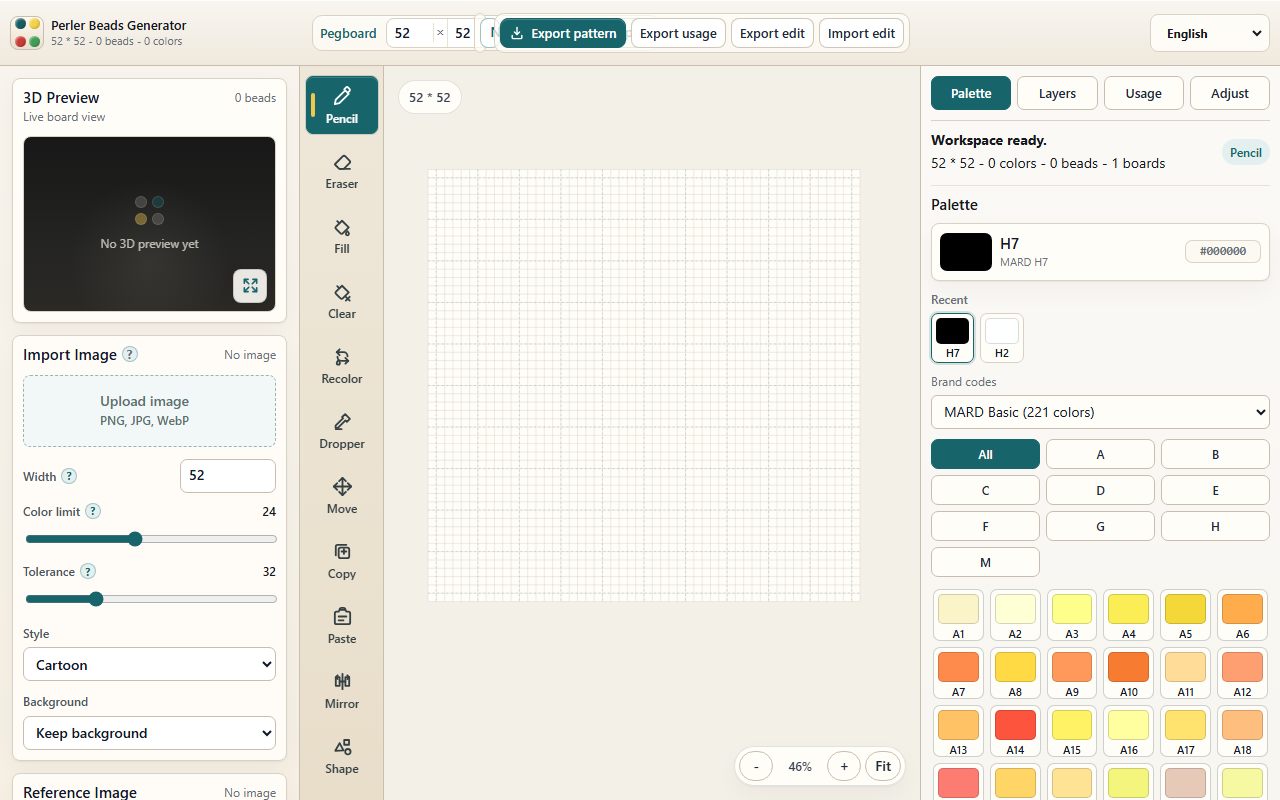
Task: Switch to the Palette tab
Action: [971, 93]
